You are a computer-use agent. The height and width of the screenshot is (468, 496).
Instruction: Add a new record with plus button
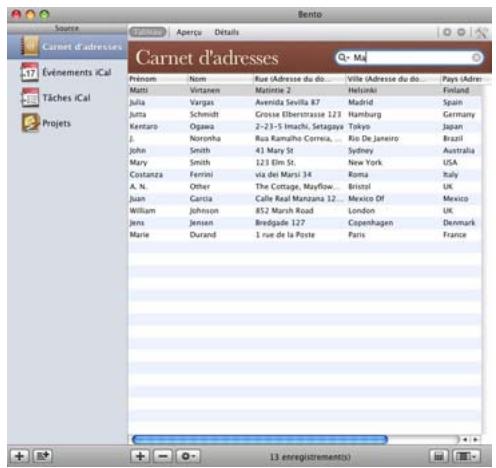tap(140, 456)
